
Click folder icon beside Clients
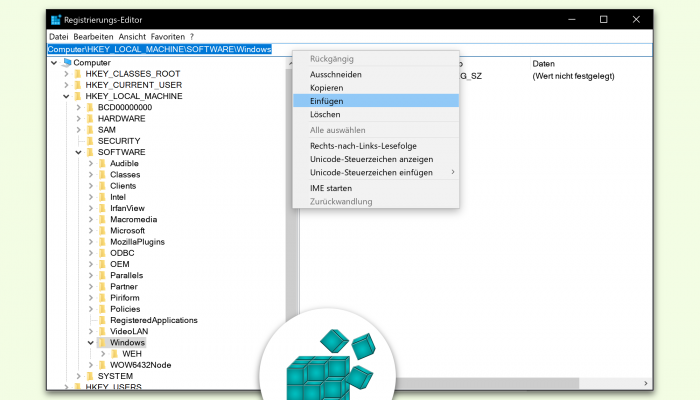click(x=103, y=186)
